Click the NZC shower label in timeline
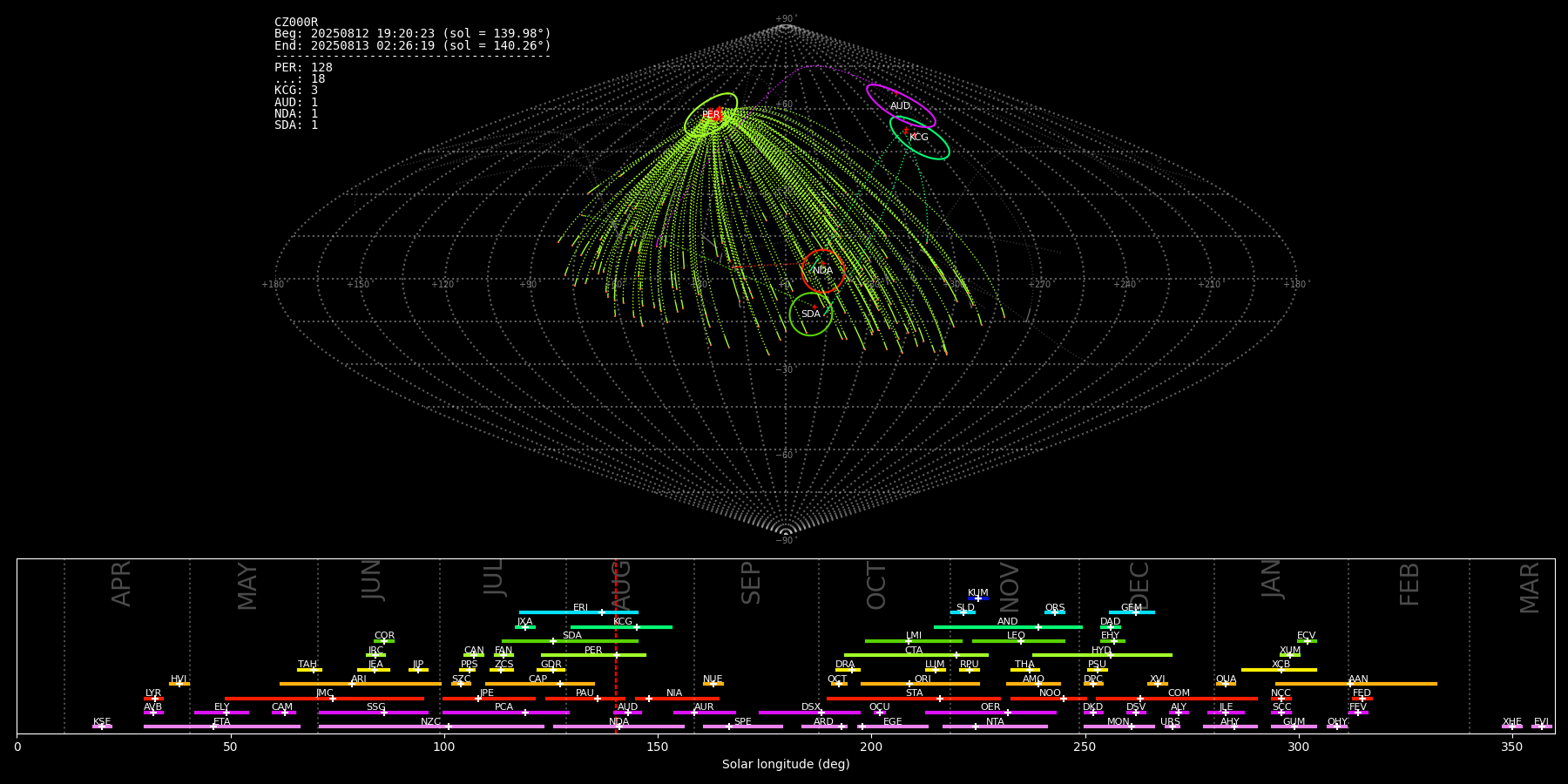 pos(430,722)
